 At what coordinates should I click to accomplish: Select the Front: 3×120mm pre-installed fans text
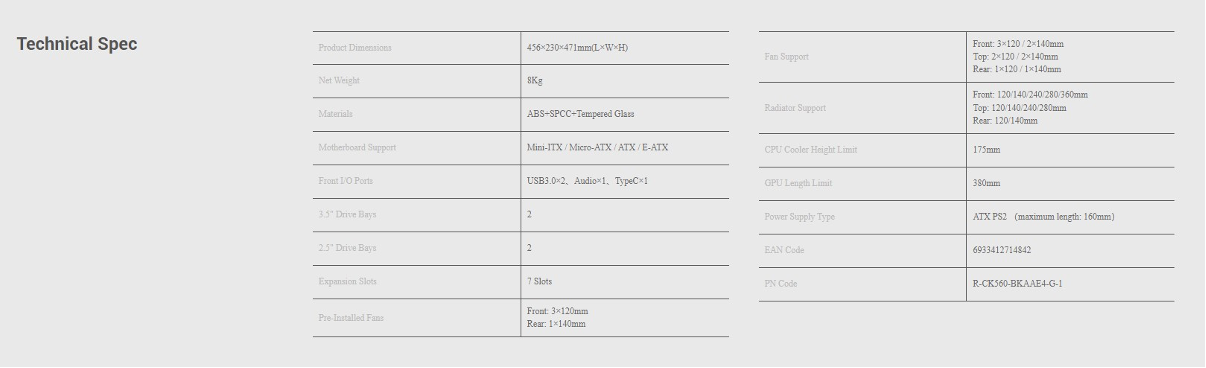click(x=558, y=311)
